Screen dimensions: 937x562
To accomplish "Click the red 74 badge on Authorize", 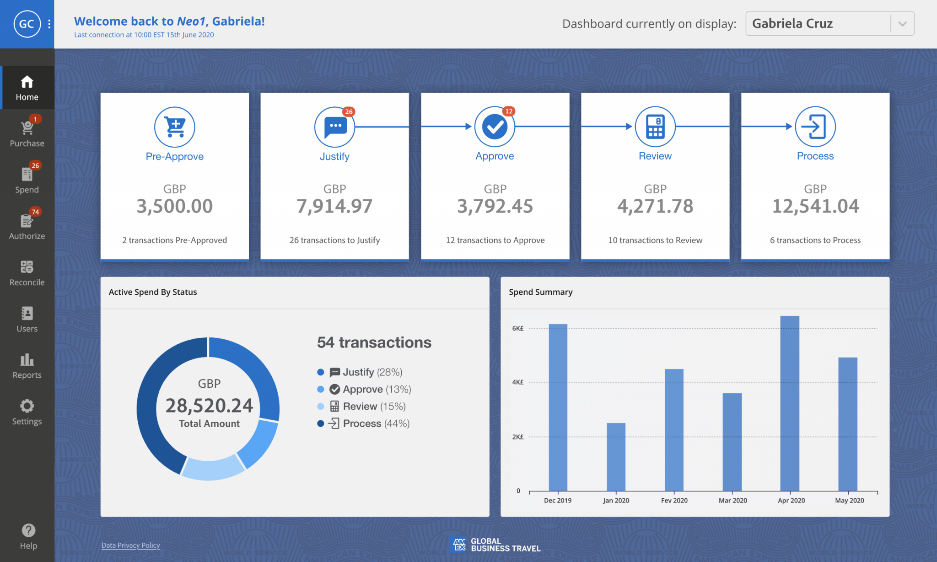I will pyautogui.click(x=35, y=212).
